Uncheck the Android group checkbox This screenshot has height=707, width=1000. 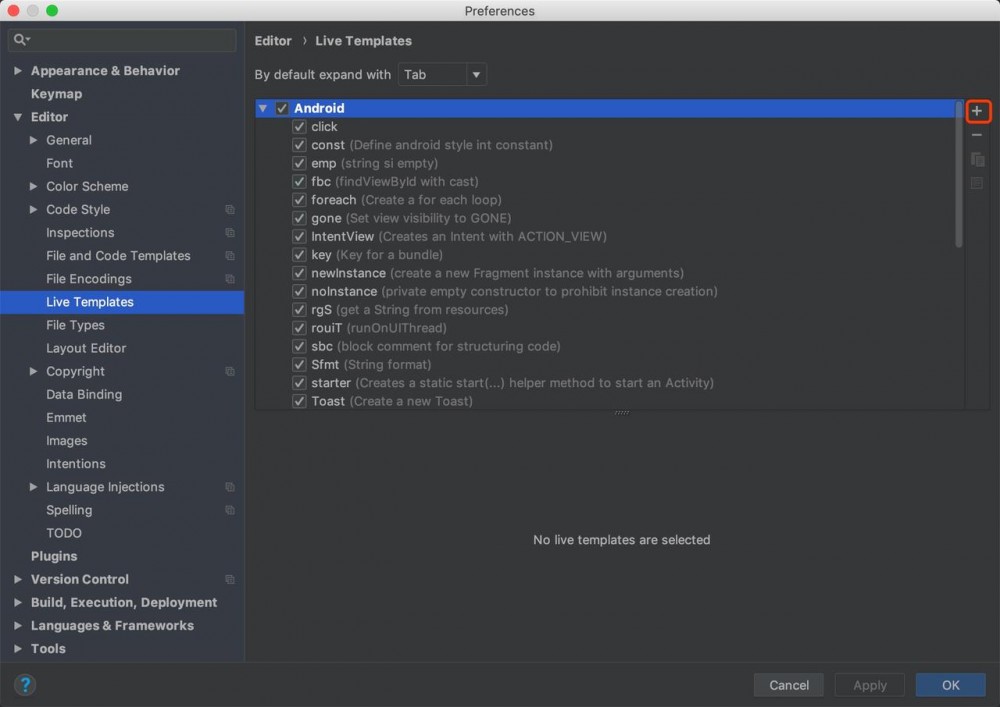282,108
